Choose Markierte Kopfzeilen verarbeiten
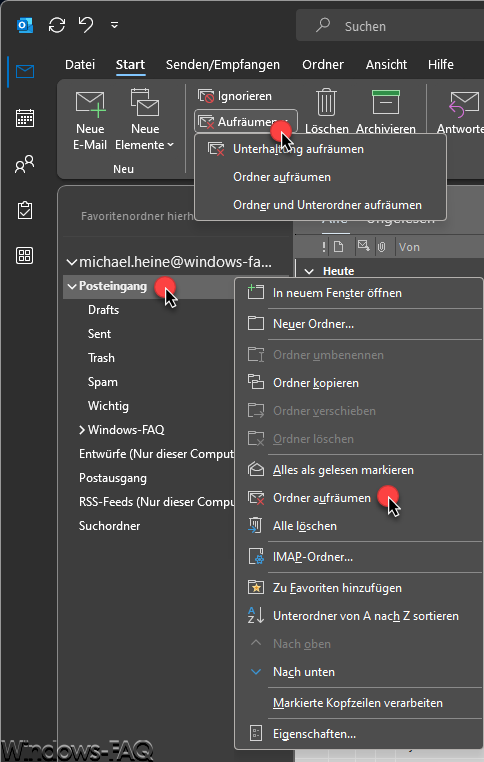This screenshot has width=484, height=762. tap(359, 703)
